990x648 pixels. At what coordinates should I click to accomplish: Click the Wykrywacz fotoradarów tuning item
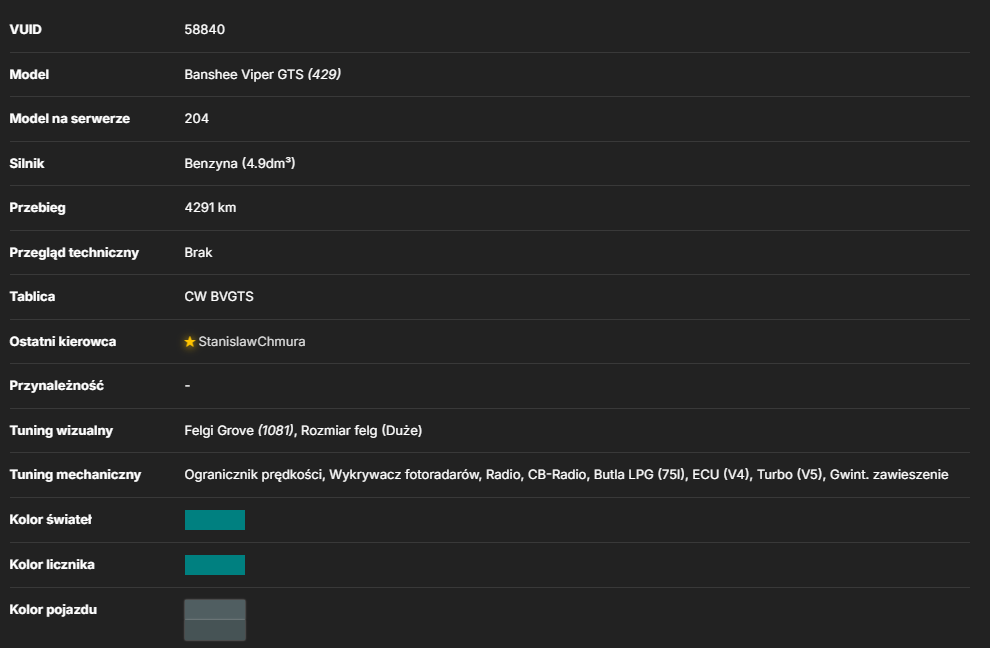pyautogui.click(x=404, y=475)
